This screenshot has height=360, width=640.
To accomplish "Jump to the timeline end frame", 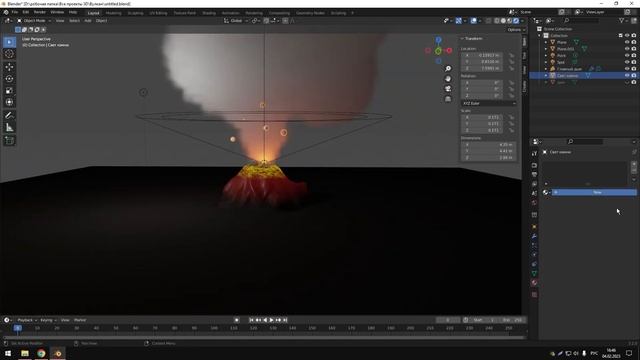I will (285, 320).
